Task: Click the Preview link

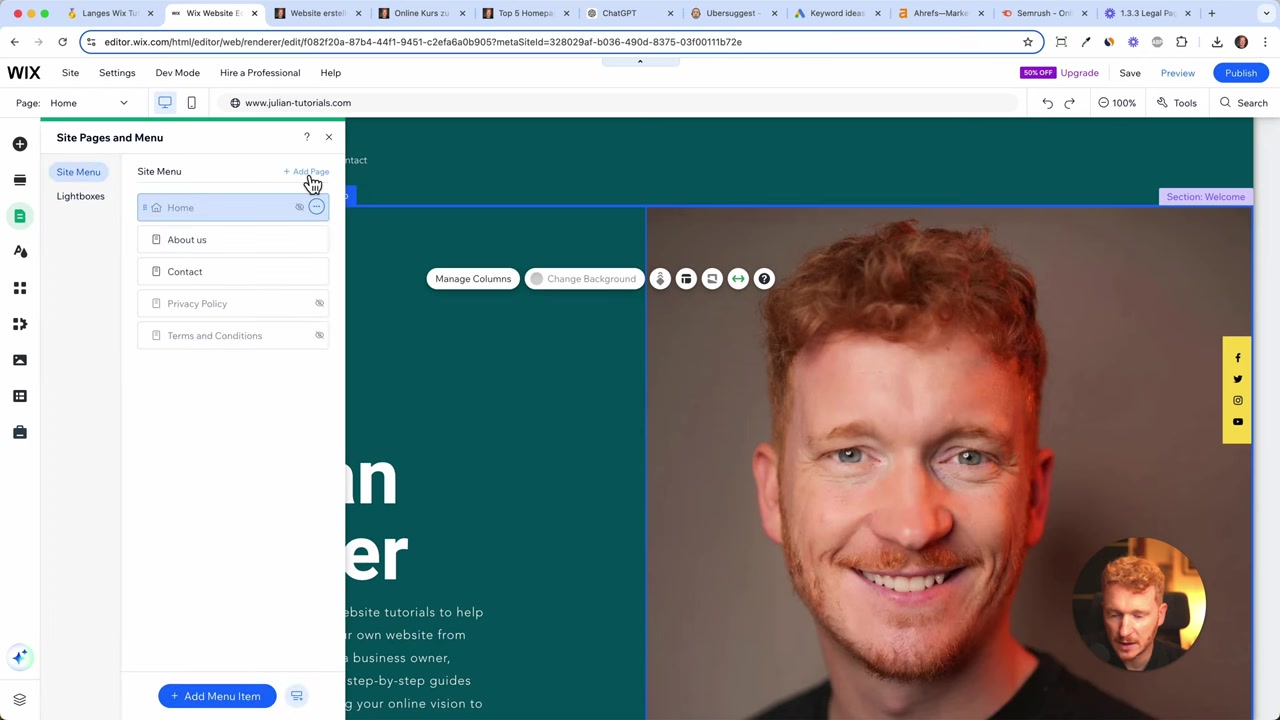Action: [x=1178, y=73]
